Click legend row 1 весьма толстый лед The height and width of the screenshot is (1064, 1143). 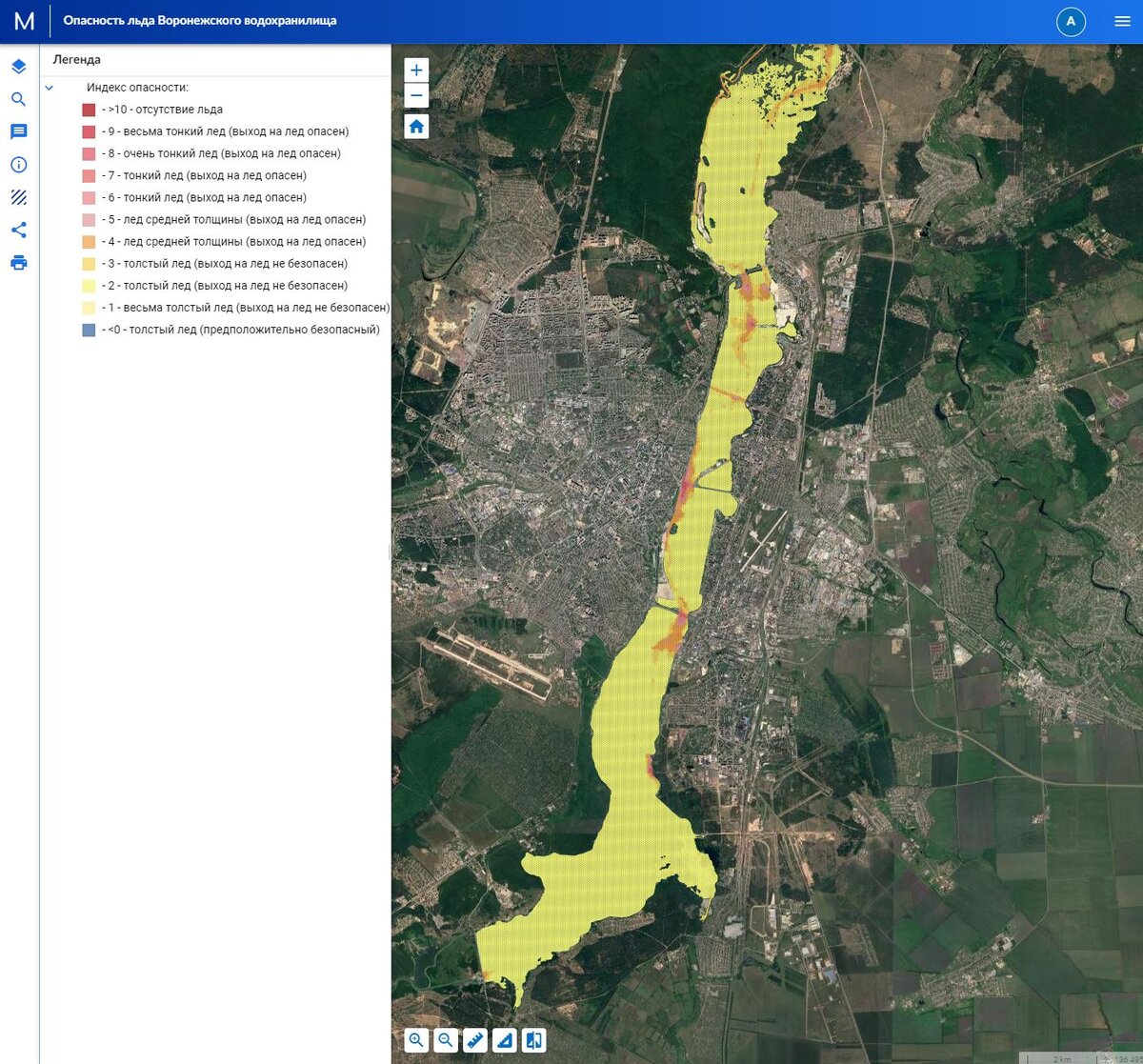tap(236, 308)
